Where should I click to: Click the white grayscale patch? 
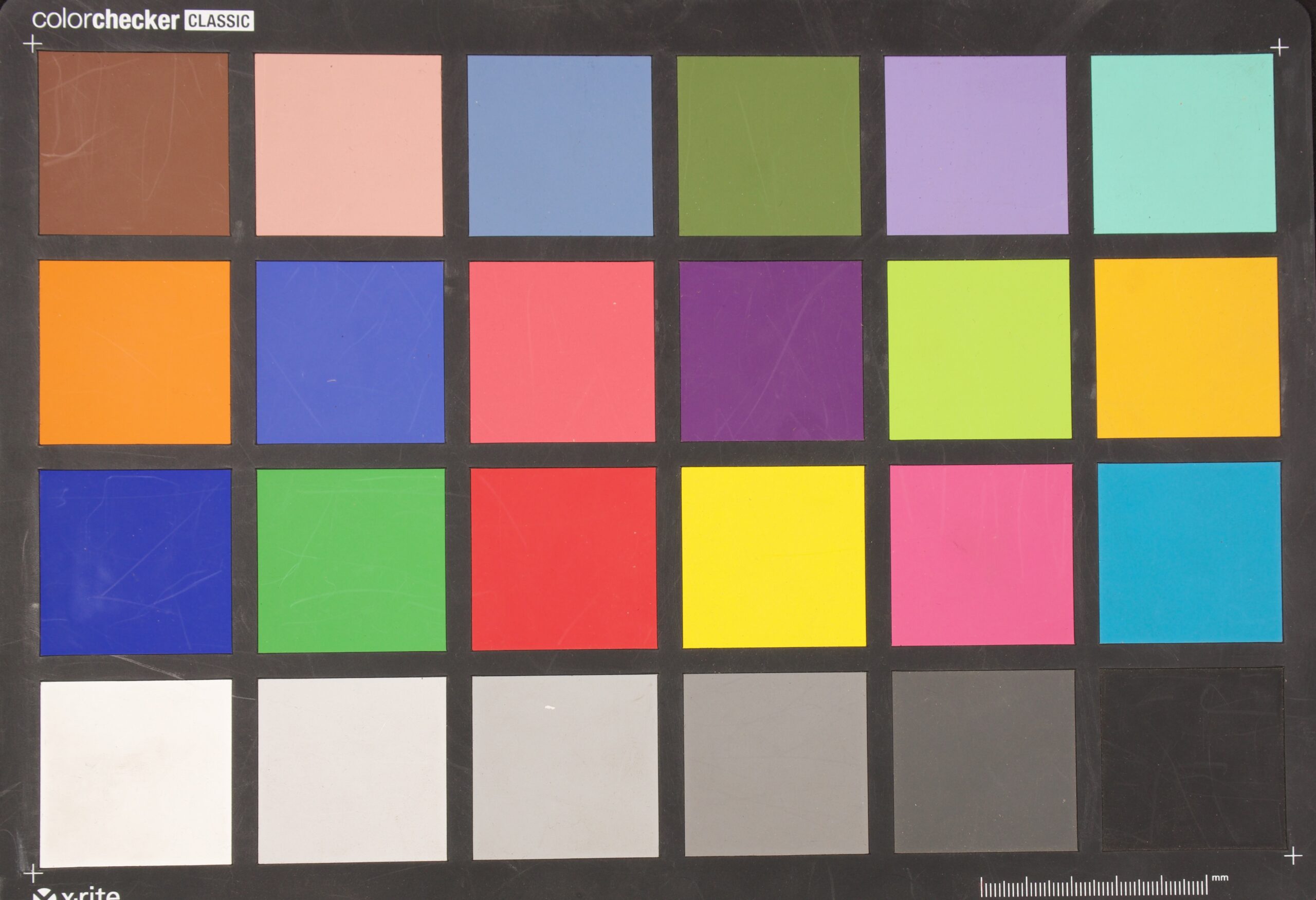pos(136,772)
